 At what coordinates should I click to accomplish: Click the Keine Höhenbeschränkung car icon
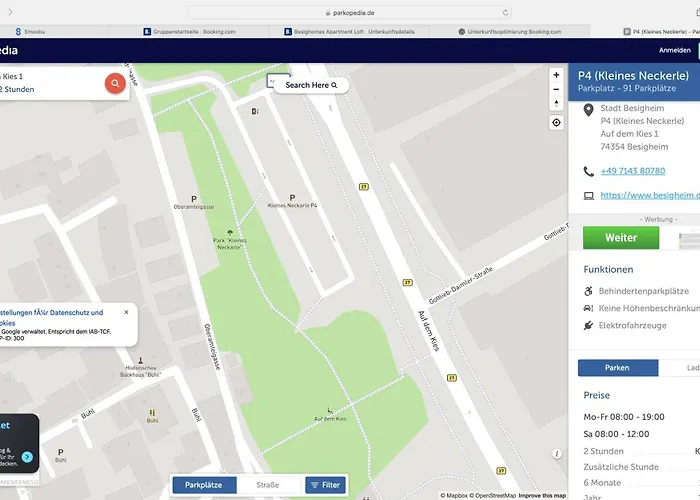(x=588, y=308)
